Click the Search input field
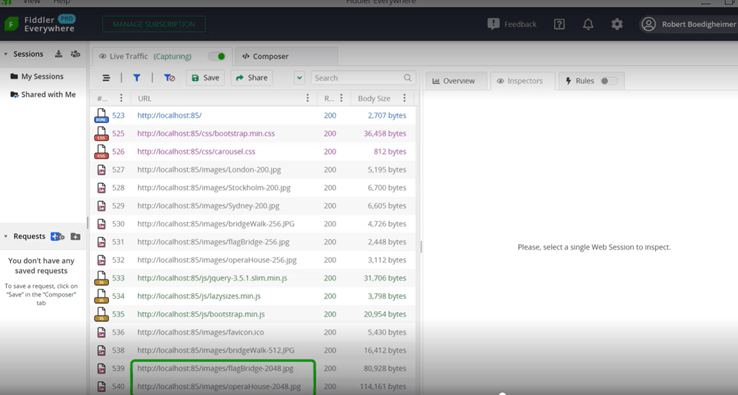 click(x=361, y=78)
